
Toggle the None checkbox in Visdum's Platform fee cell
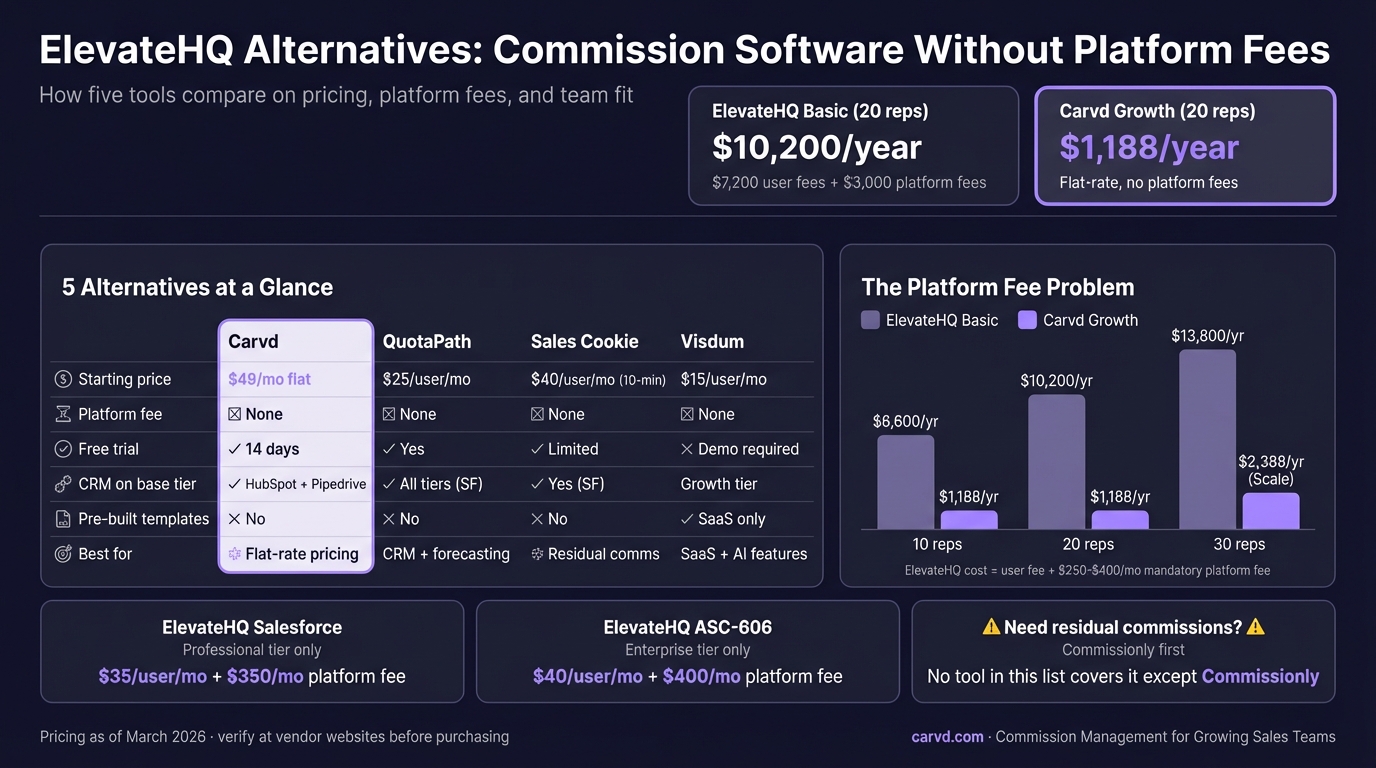(687, 414)
